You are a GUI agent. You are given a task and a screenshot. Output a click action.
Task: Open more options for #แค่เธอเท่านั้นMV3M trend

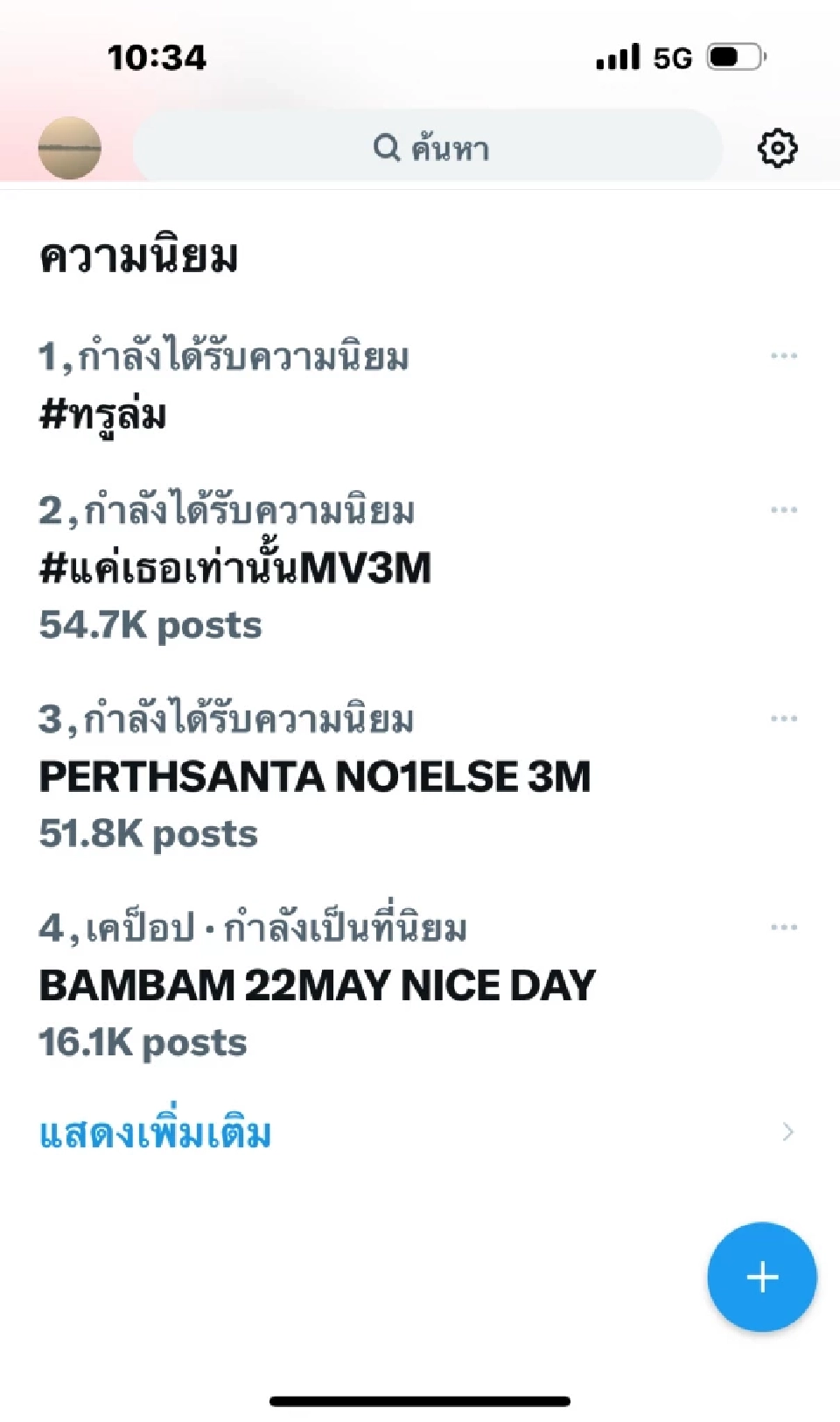(x=783, y=509)
